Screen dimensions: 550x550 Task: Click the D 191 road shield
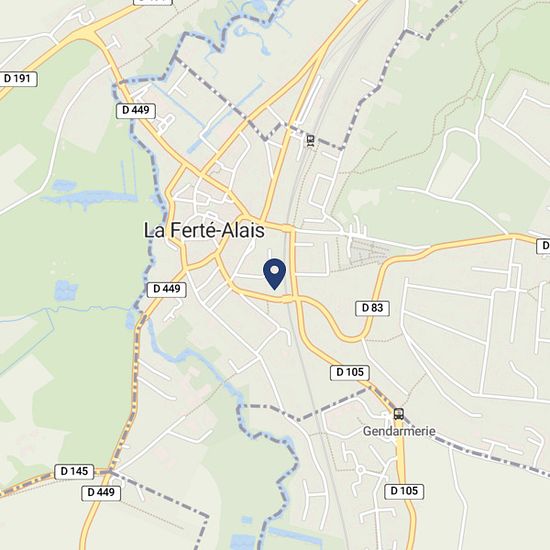click(x=18, y=79)
